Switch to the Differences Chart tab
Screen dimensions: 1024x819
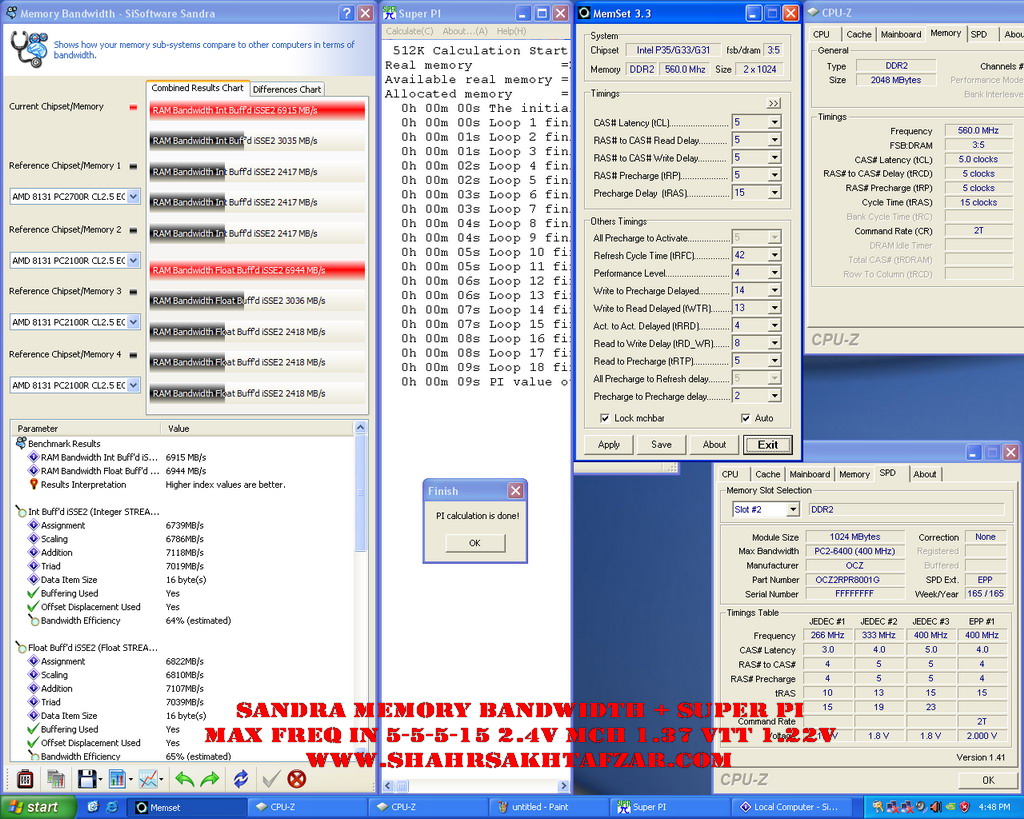pyautogui.click(x=287, y=89)
